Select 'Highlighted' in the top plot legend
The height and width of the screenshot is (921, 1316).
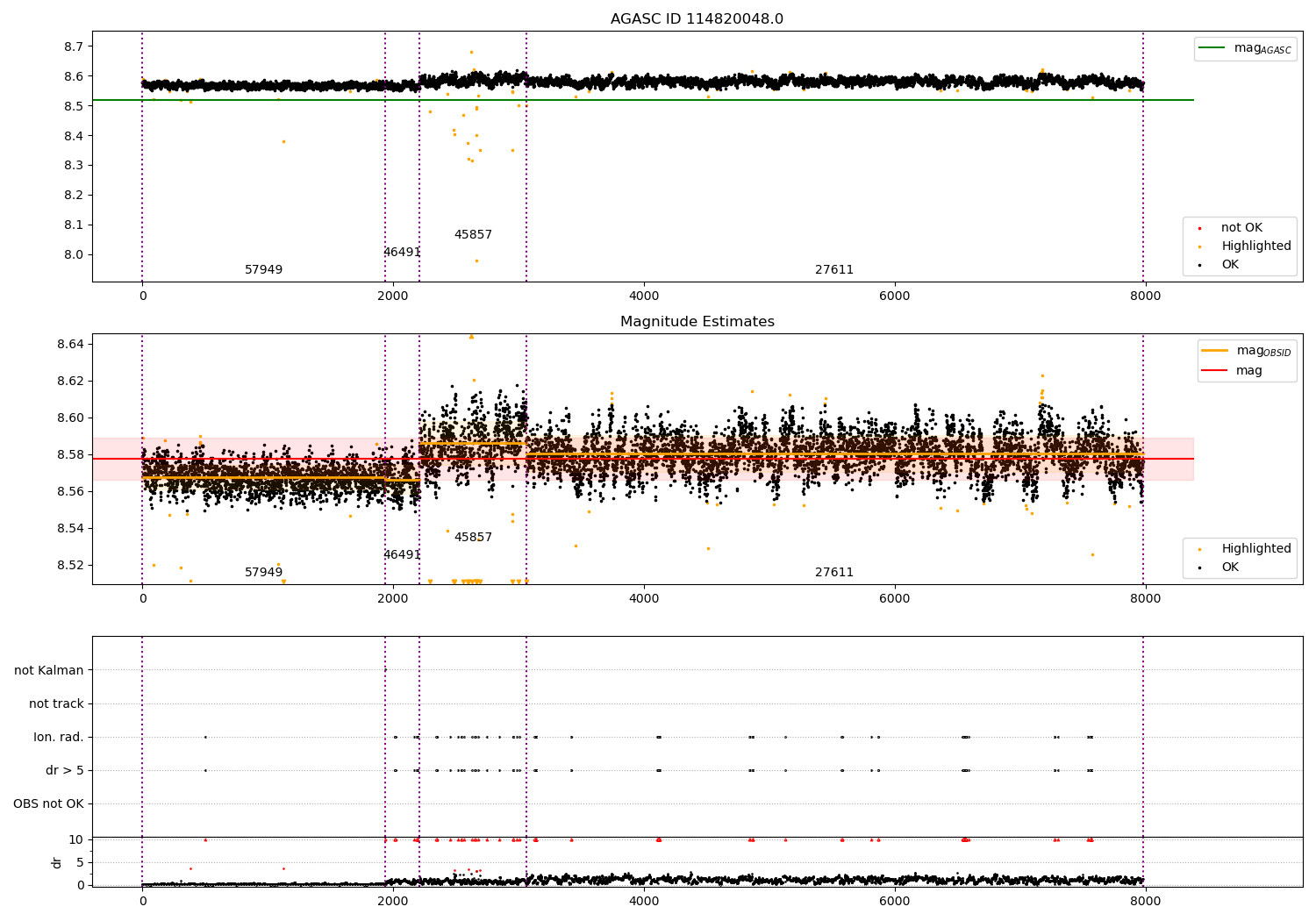1256,246
